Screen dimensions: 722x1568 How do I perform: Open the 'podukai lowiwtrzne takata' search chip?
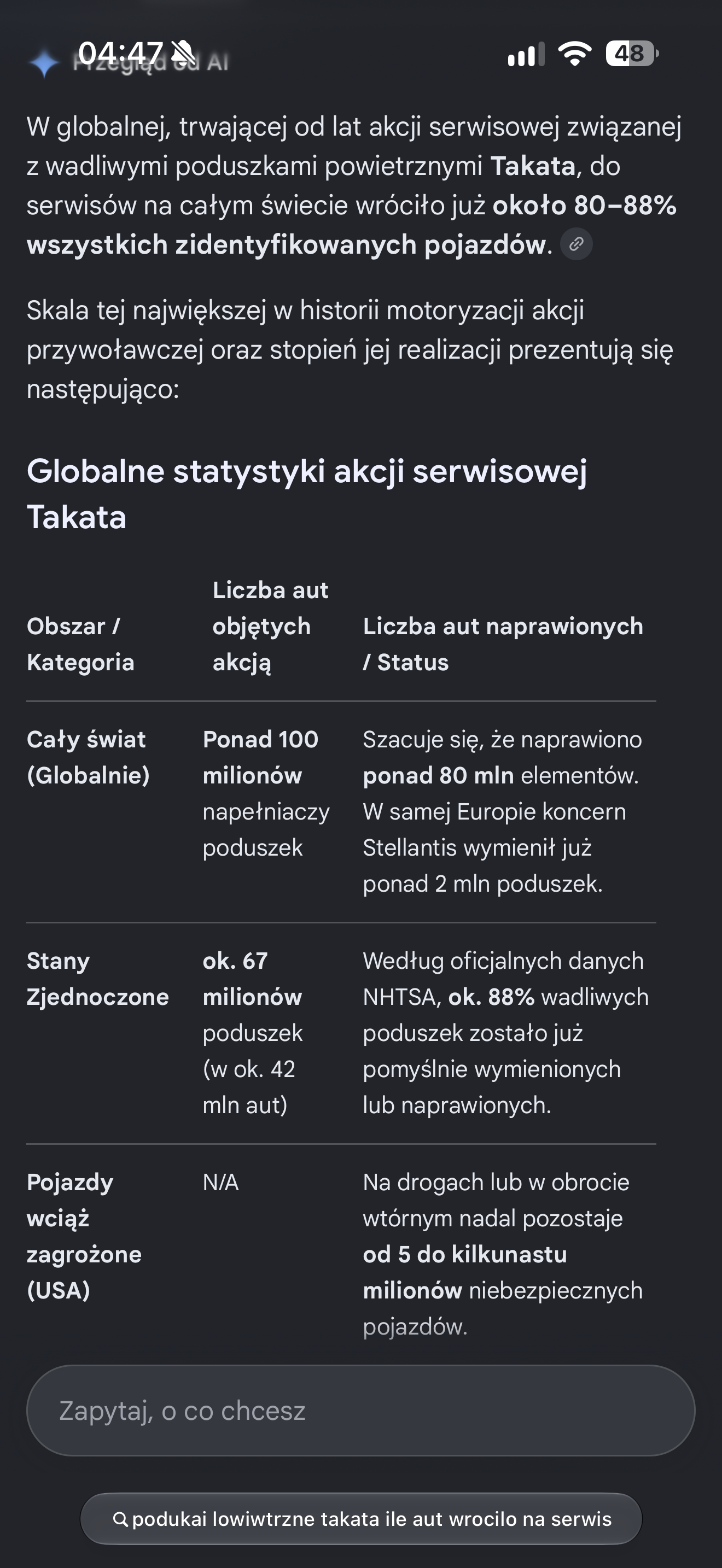[x=361, y=1519]
